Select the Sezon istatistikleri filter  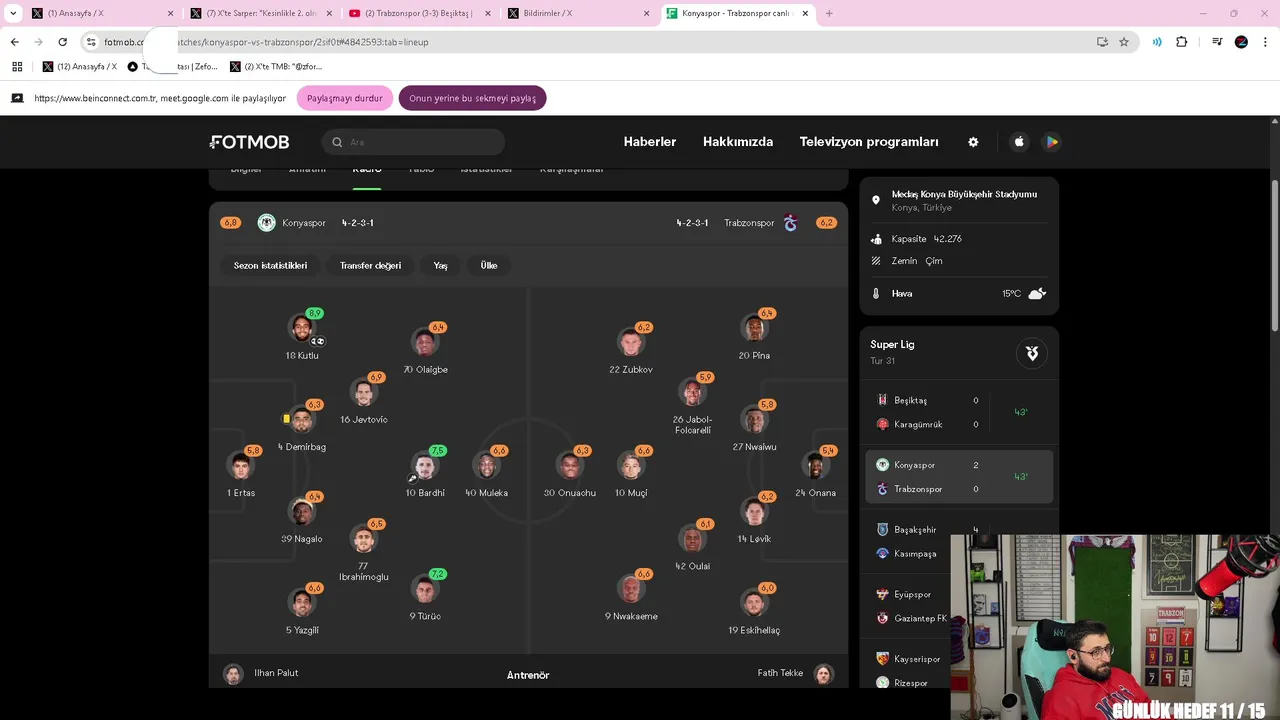pos(270,265)
